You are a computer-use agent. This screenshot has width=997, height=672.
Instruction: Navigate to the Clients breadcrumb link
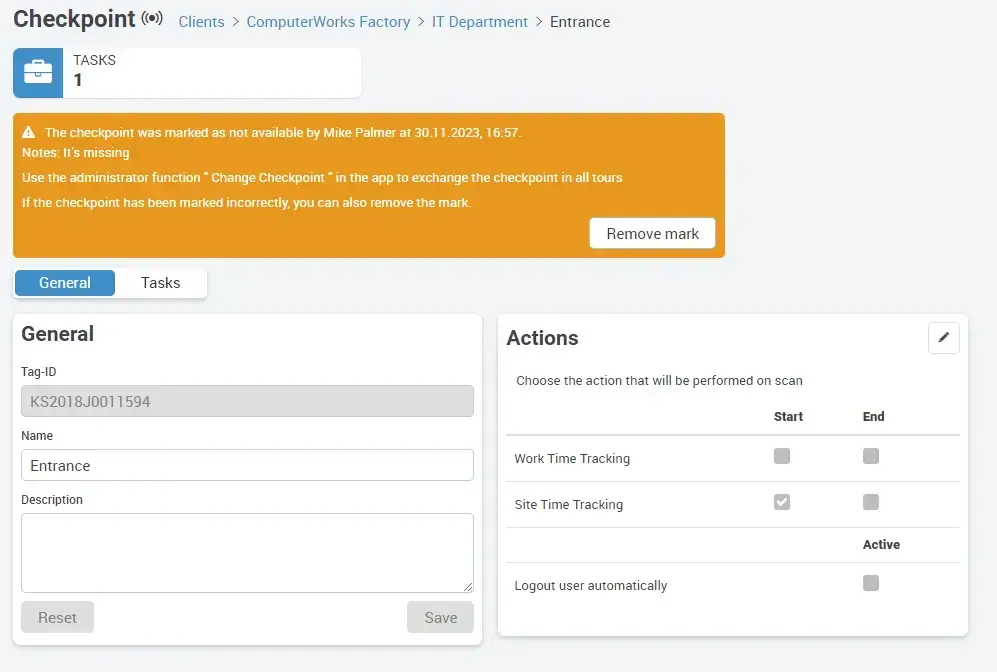tap(201, 21)
